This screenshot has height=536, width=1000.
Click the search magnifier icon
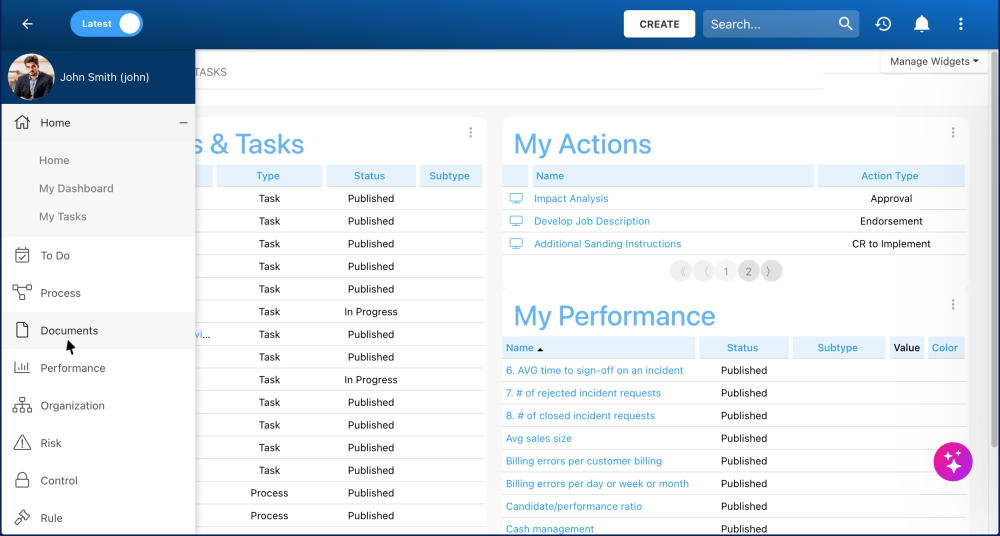pos(846,24)
